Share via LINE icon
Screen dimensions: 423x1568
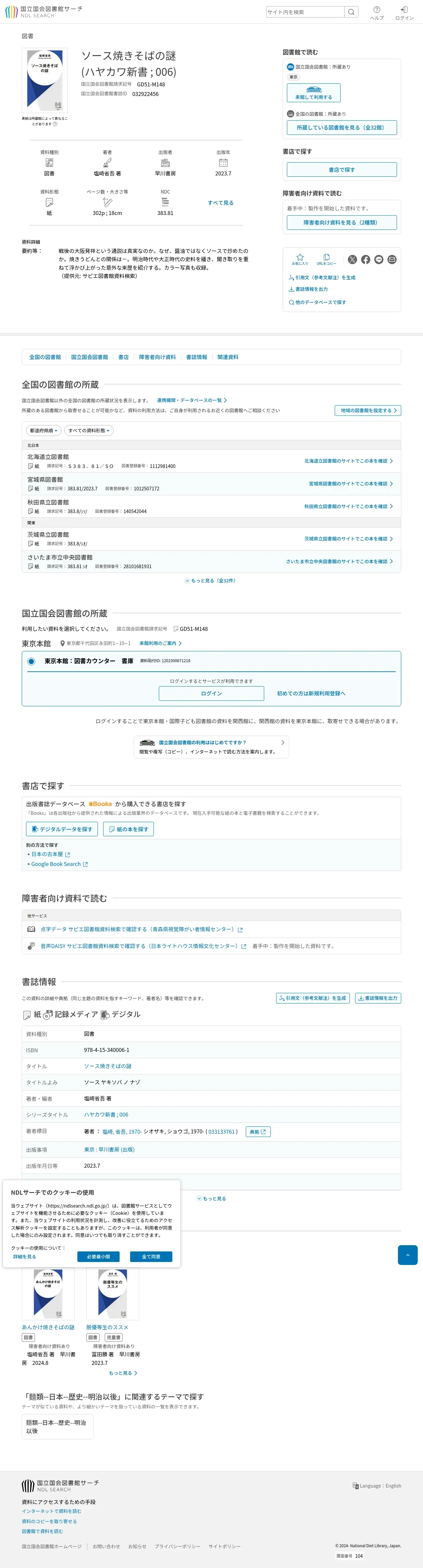(379, 259)
